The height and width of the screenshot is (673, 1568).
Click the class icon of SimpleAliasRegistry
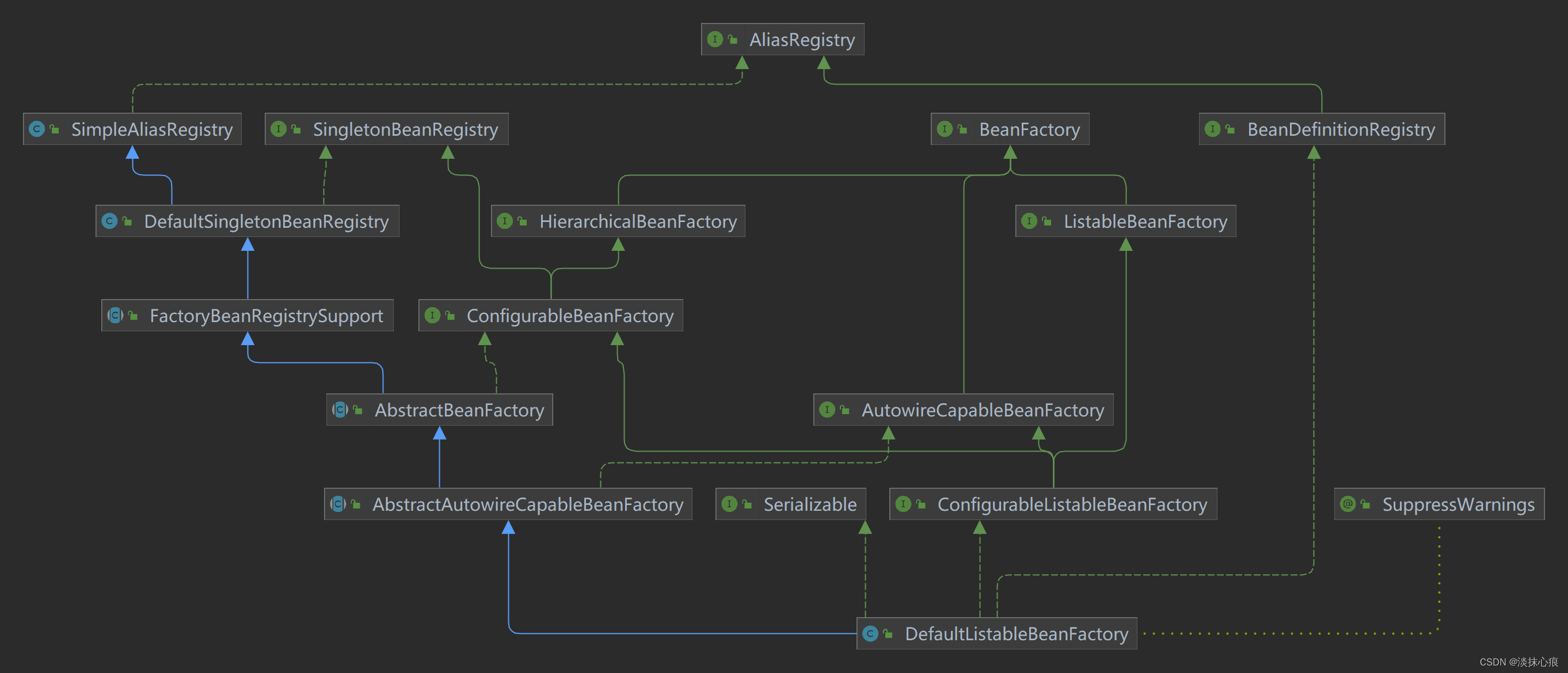pyautogui.click(x=37, y=129)
